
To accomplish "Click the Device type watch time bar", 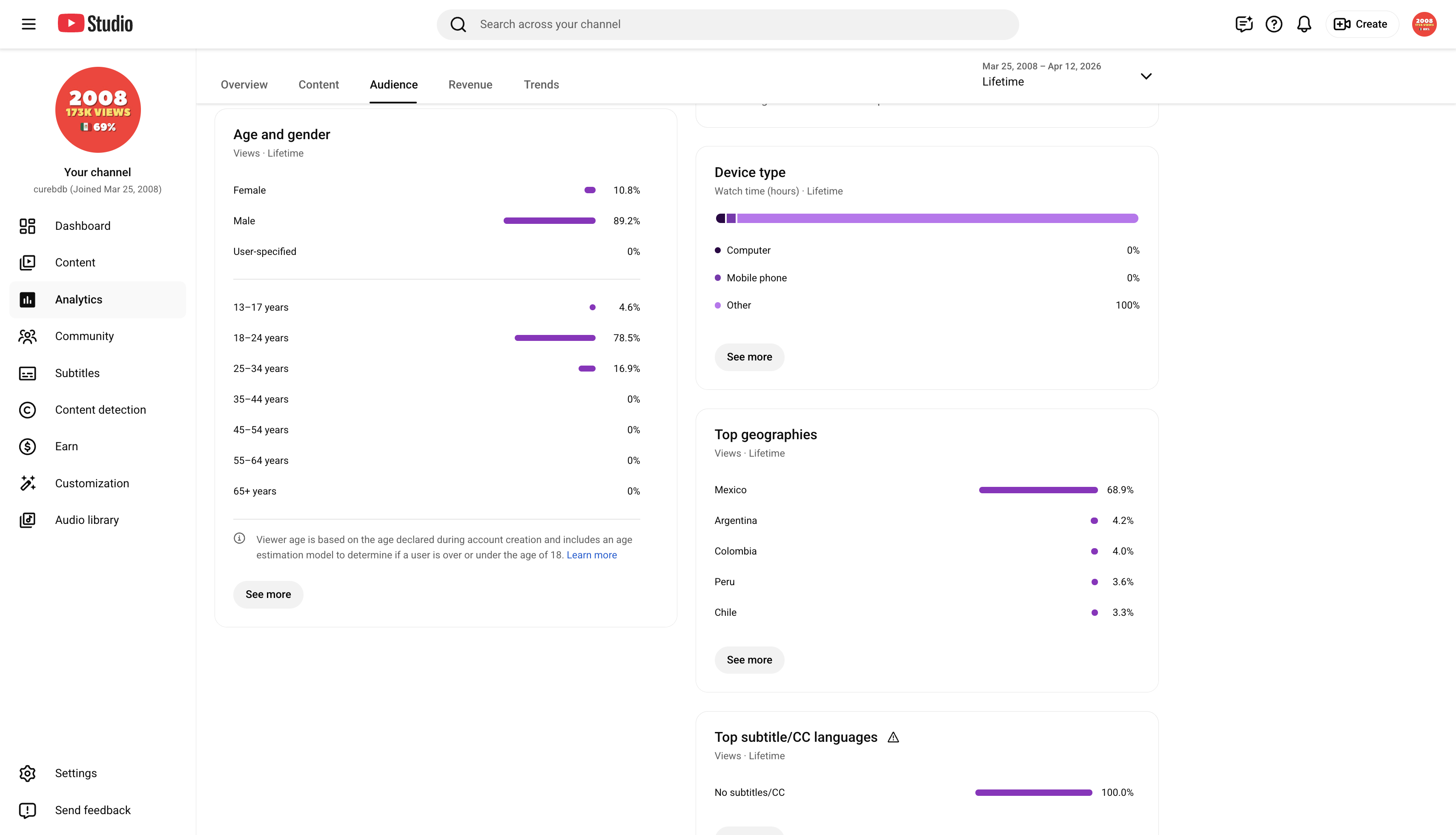I will (926, 218).
